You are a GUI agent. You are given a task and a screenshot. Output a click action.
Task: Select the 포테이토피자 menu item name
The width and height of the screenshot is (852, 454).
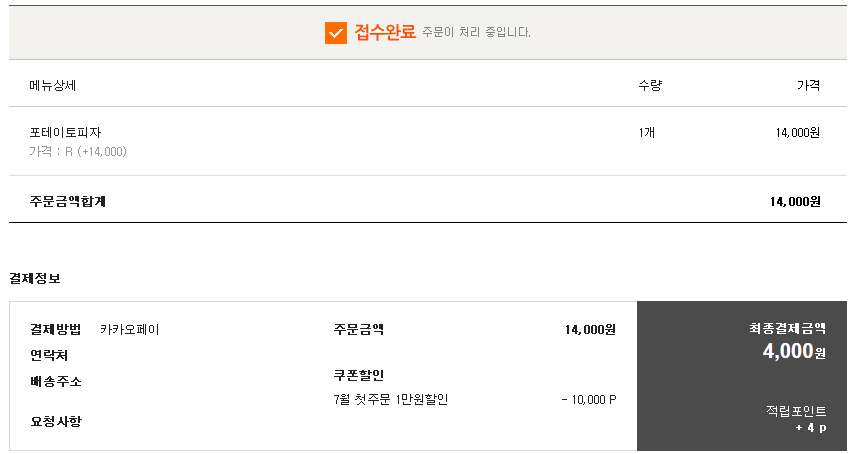click(65, 133)
